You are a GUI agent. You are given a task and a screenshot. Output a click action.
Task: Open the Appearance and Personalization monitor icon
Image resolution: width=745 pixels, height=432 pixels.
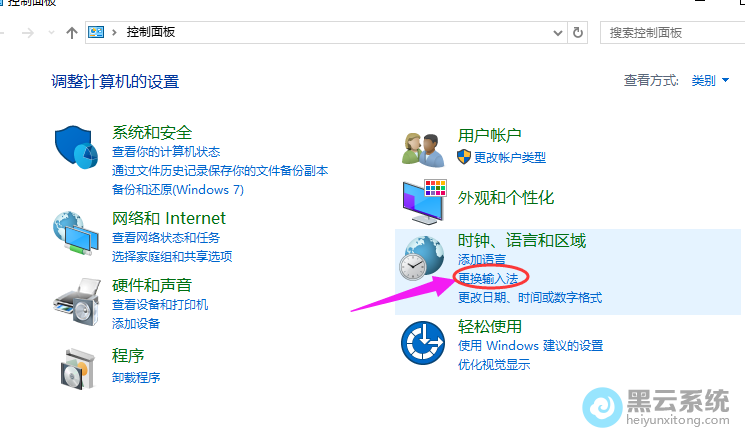coord(424,202)
